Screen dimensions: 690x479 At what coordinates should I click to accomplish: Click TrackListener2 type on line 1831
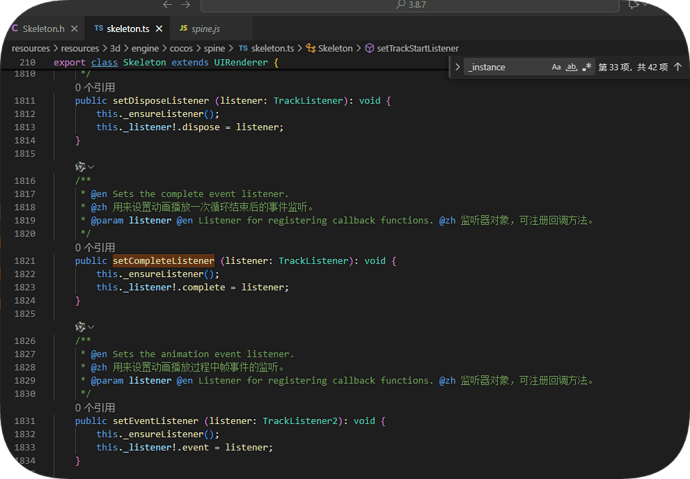(300, 421)
